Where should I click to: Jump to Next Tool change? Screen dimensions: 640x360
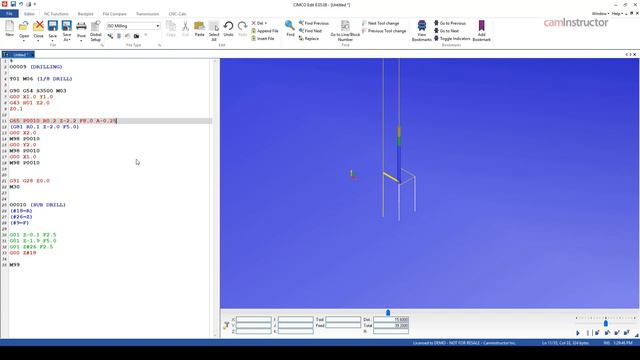[x=381, y=23]
